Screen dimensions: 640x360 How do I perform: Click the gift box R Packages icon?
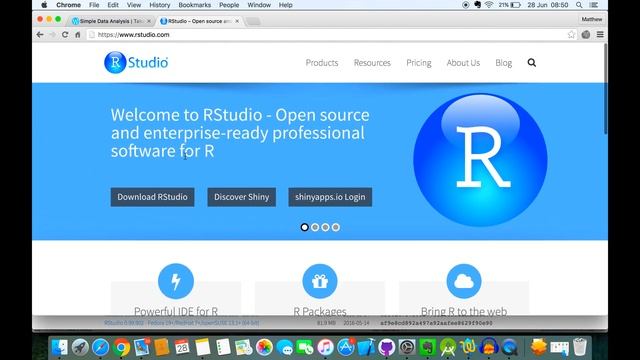point(320,281)
